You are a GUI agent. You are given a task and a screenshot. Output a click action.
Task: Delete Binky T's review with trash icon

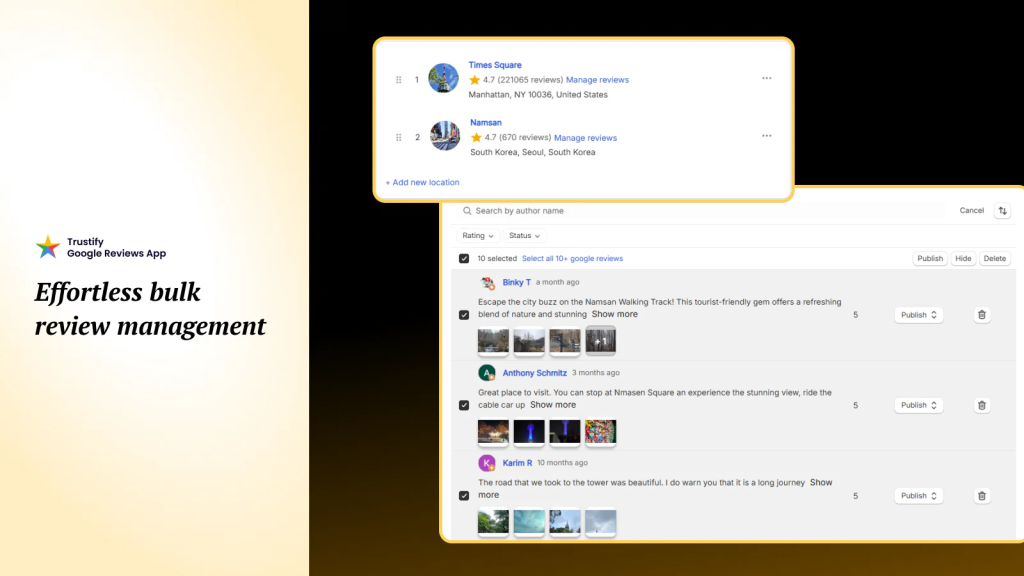pyautogui.click(x=982, y=315)
